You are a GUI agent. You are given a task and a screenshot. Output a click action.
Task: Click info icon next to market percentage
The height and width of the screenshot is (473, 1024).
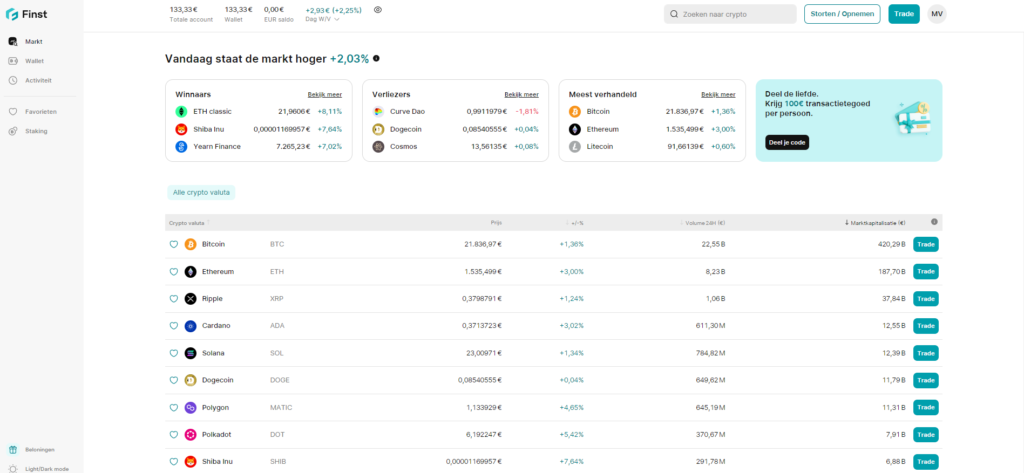(x=376, y=59)
